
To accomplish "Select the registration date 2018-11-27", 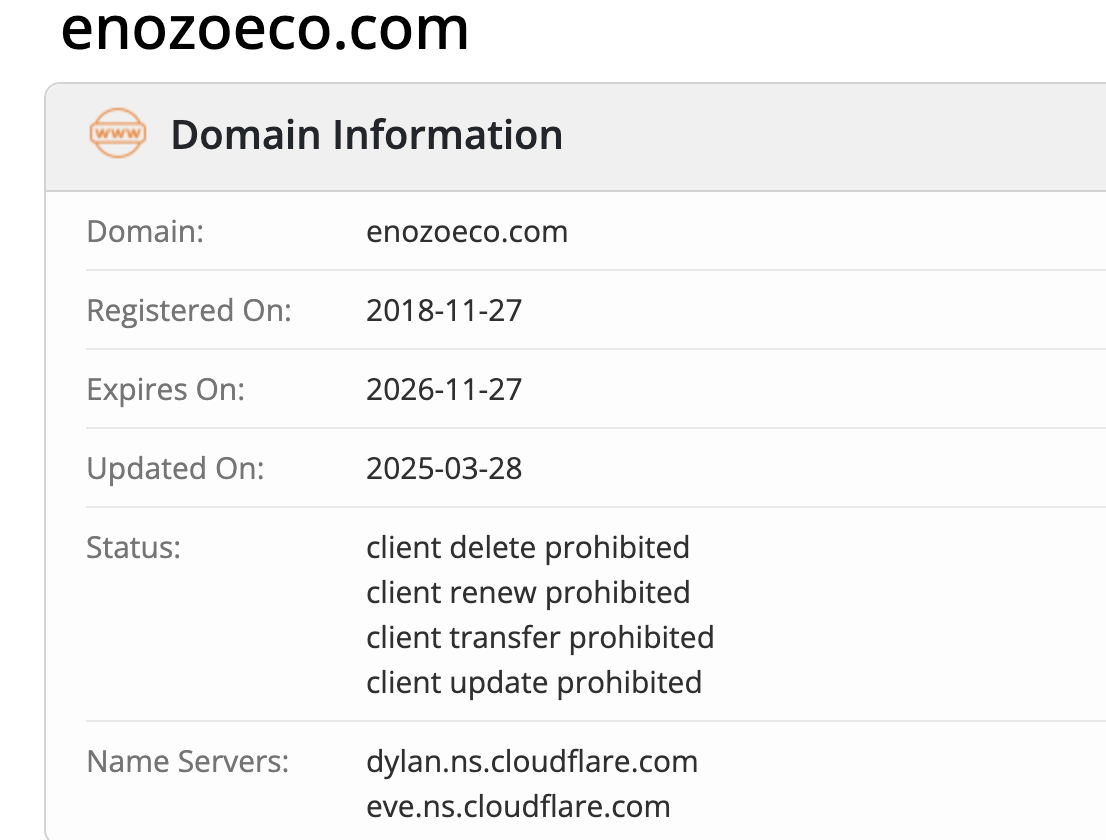I will 444,311.
